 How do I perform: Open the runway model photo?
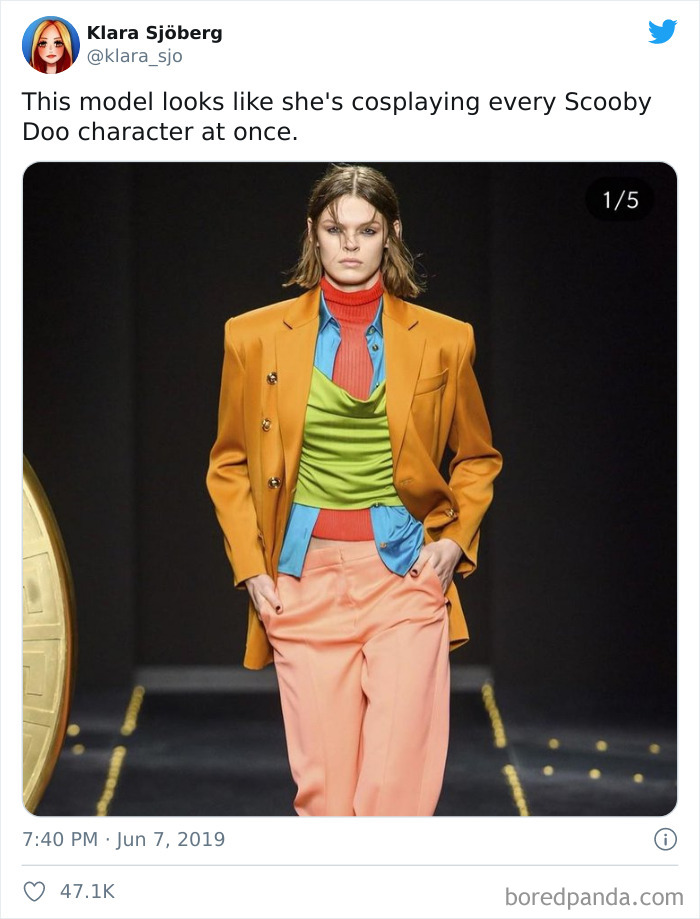(x=350, y=489)
